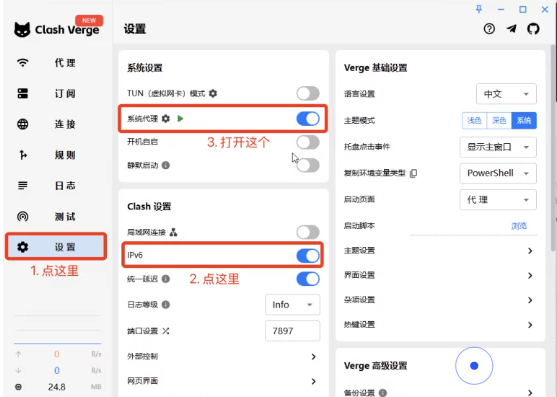The image size is (557, 397).
Task: Click the shuffle icon beside 端口设置
Action: coord(166,331)
